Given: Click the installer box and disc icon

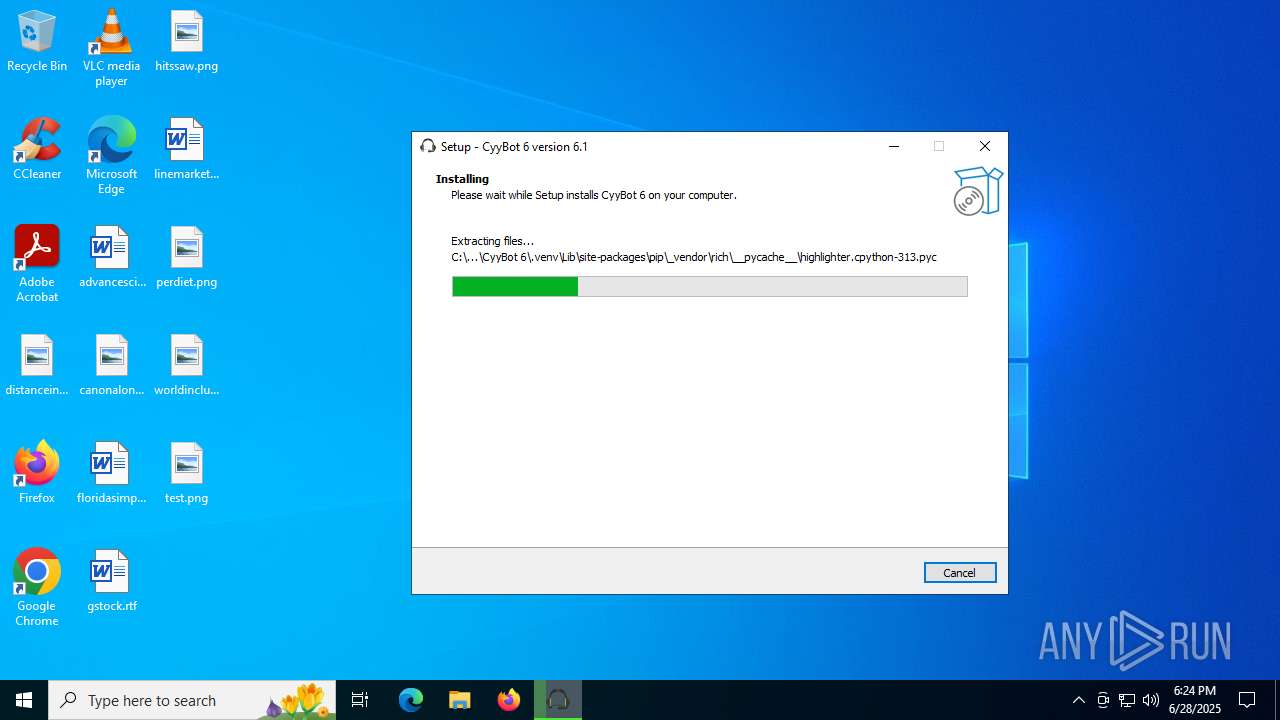Looking at the screenshot, I should click(x=976, y=191).
